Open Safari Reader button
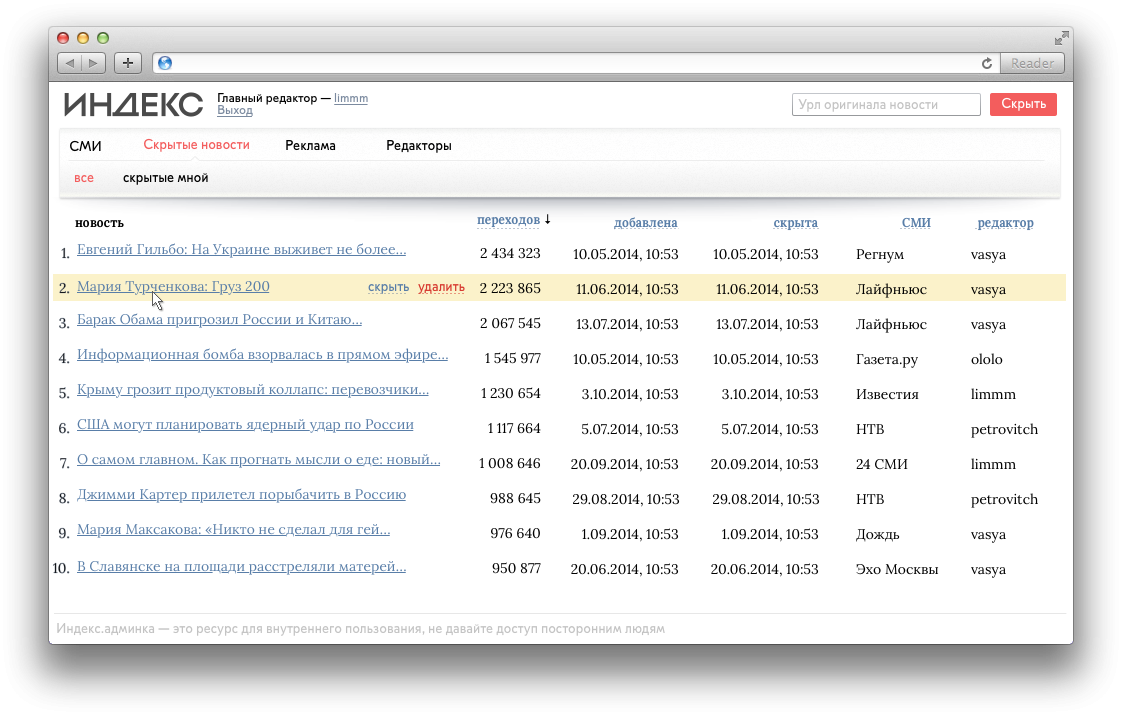 click(1031, 63)
